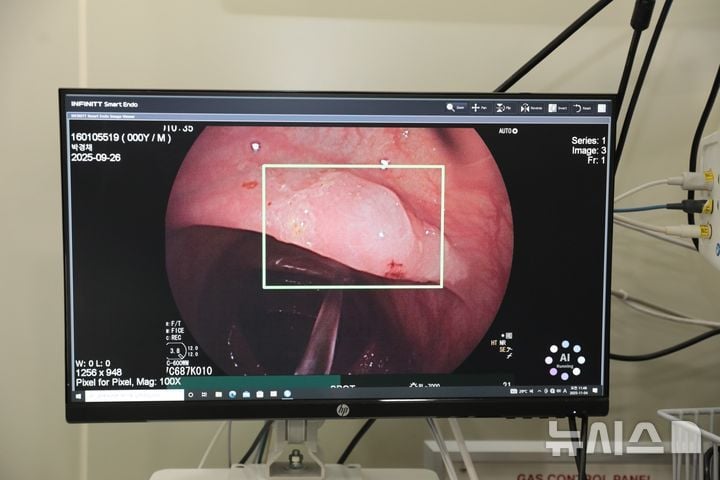Viewport: 720px width, 480px height.
Task: Toggle the AUTO mode indicator
Action: (508, 131)
